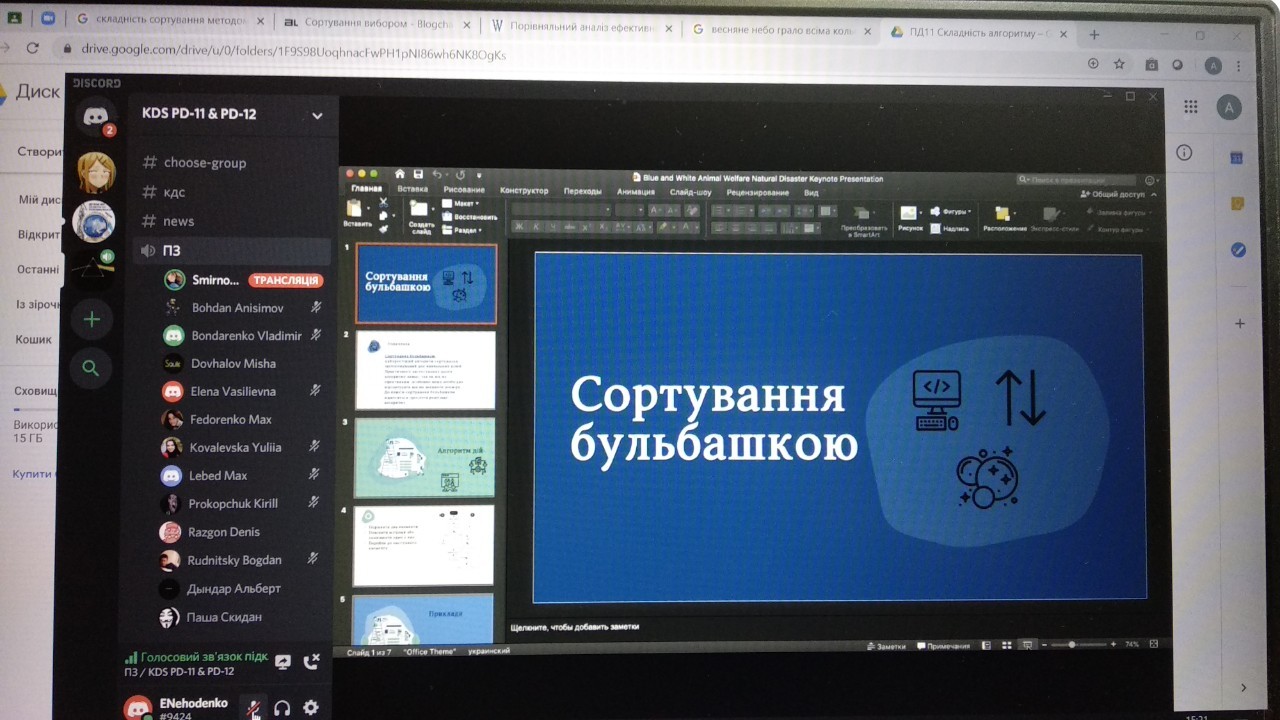The width and height of the screenshot is (1280, 720).
Task: Open the Фигуры shapes dropdown
Action: [x=949, y=211]
